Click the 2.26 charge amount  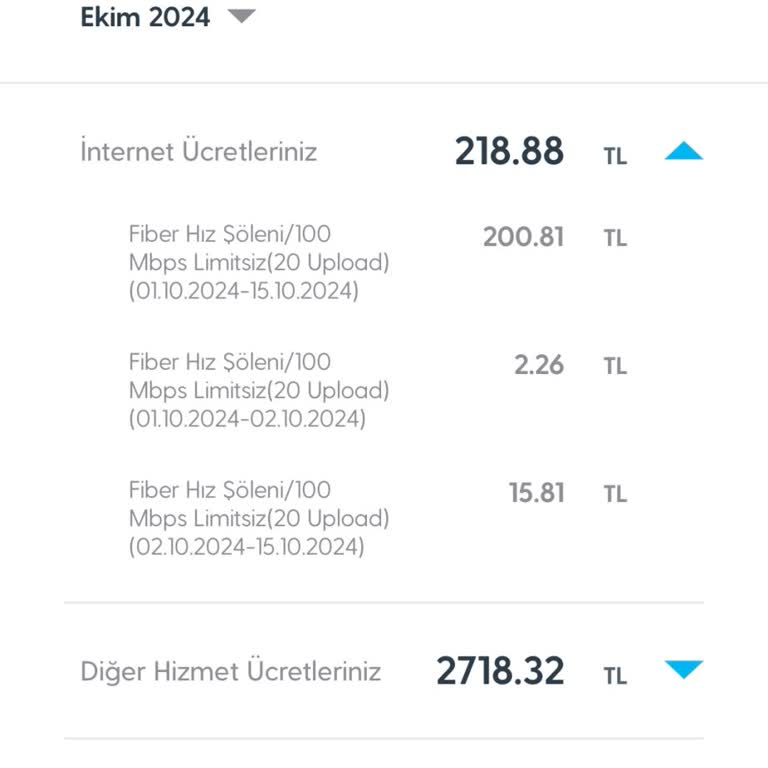[x=539, y=365]
